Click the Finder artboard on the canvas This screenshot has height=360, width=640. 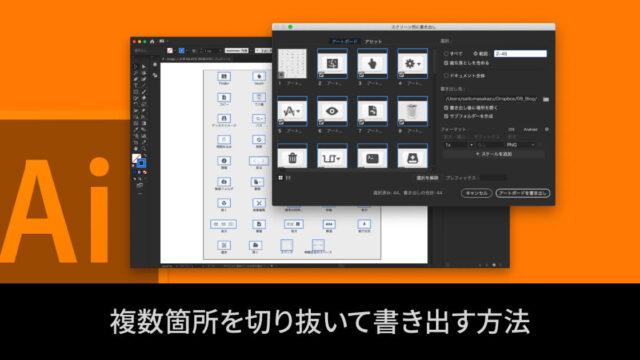(x=224, y=77)
